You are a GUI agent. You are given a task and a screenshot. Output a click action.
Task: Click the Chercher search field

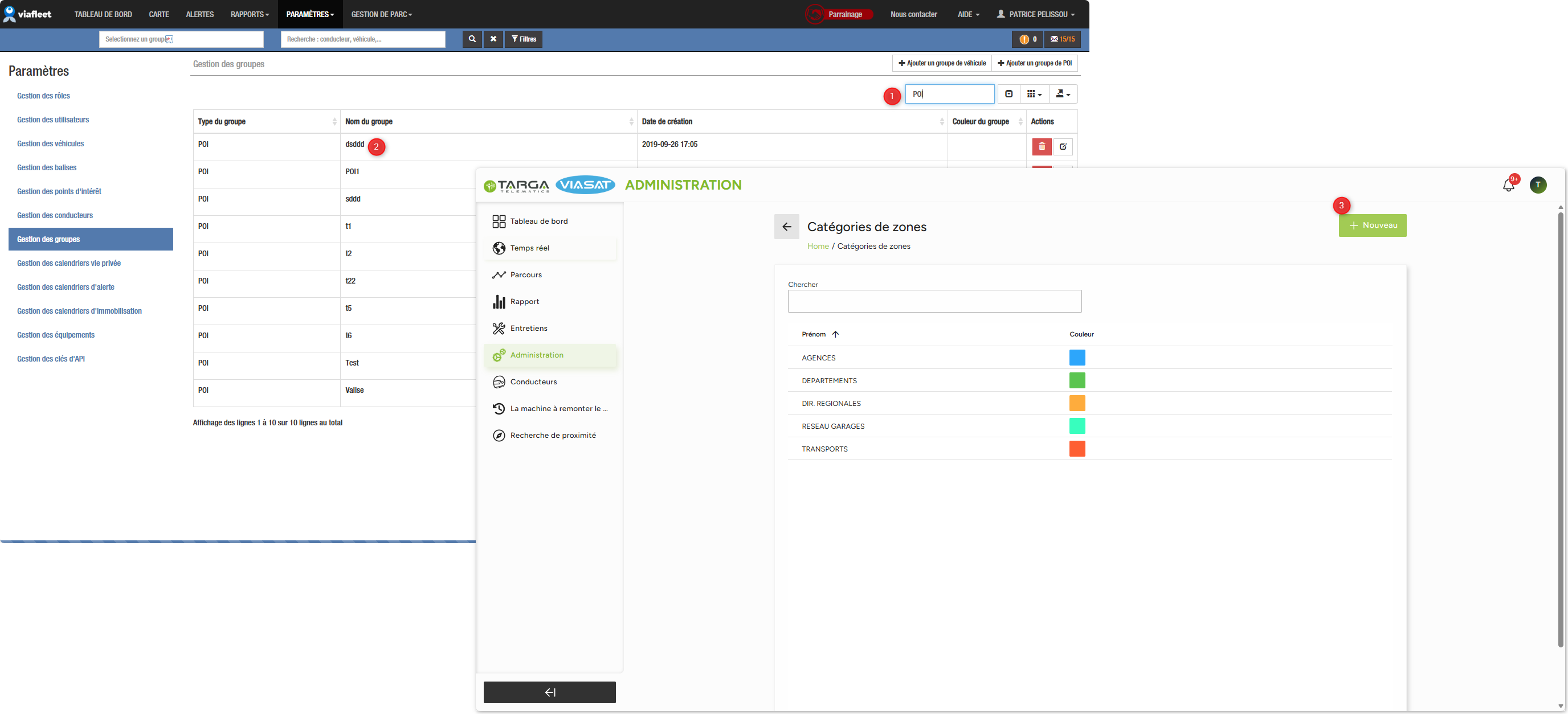tap(934, 301)
